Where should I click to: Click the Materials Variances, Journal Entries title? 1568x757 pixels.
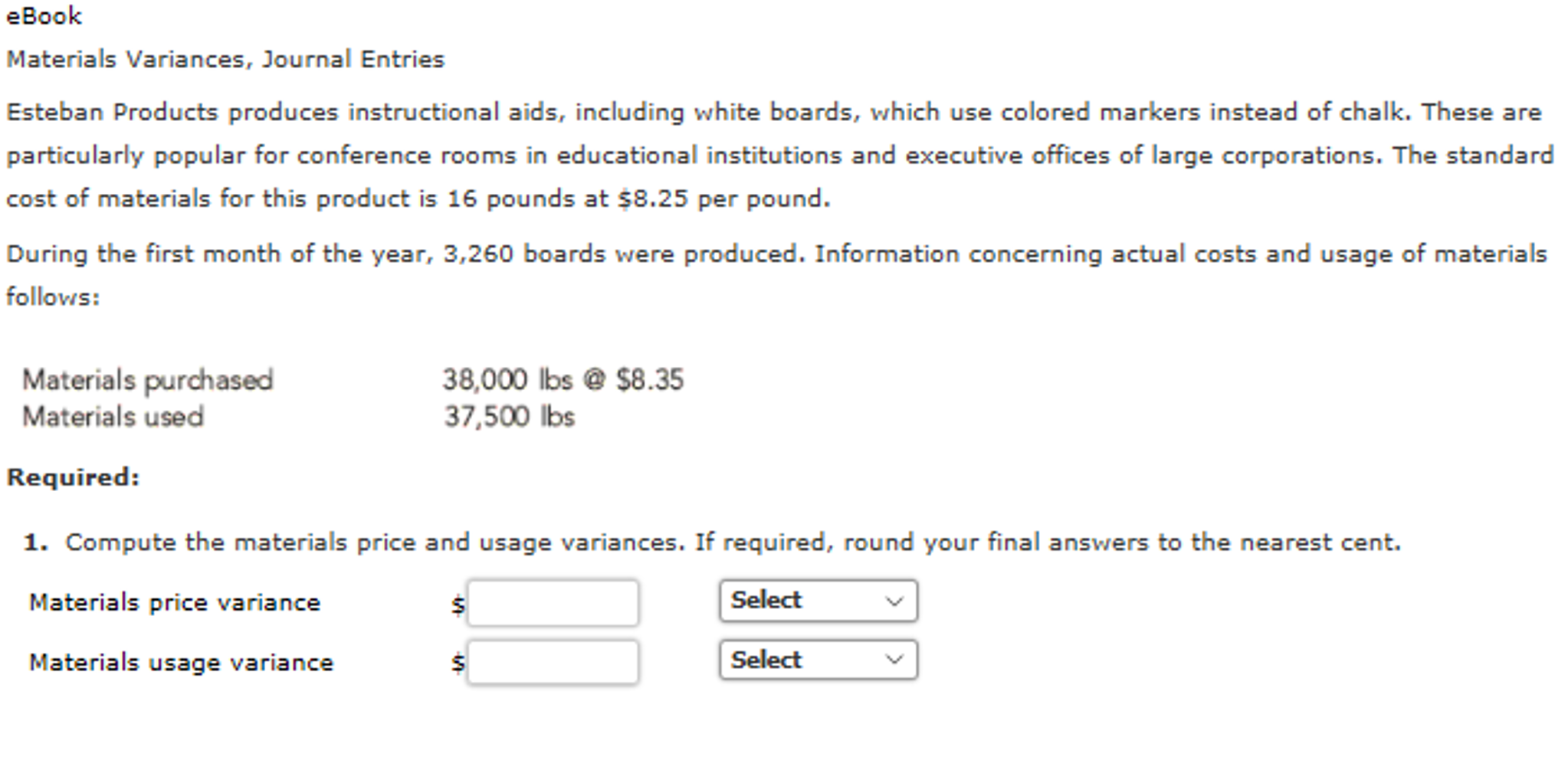click(x=225, y=58)
